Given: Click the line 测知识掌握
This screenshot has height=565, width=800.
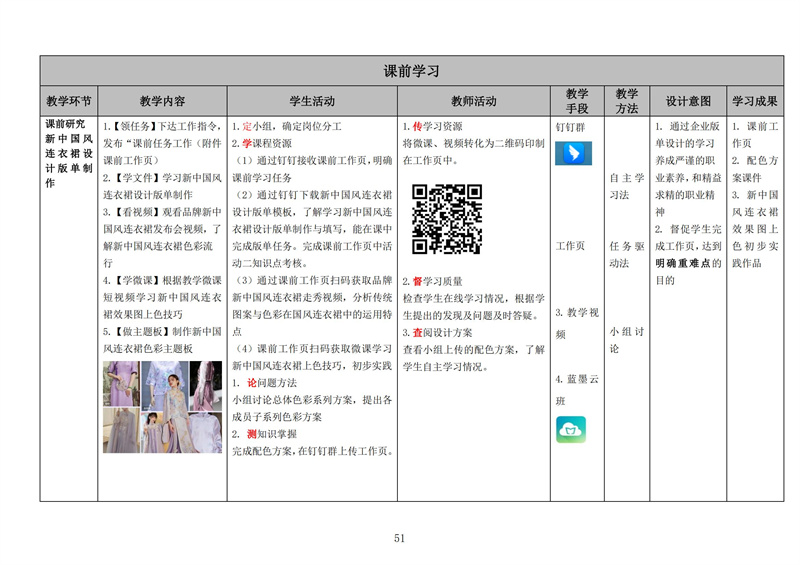Looking at the screenshot, I should pos(264,434).
